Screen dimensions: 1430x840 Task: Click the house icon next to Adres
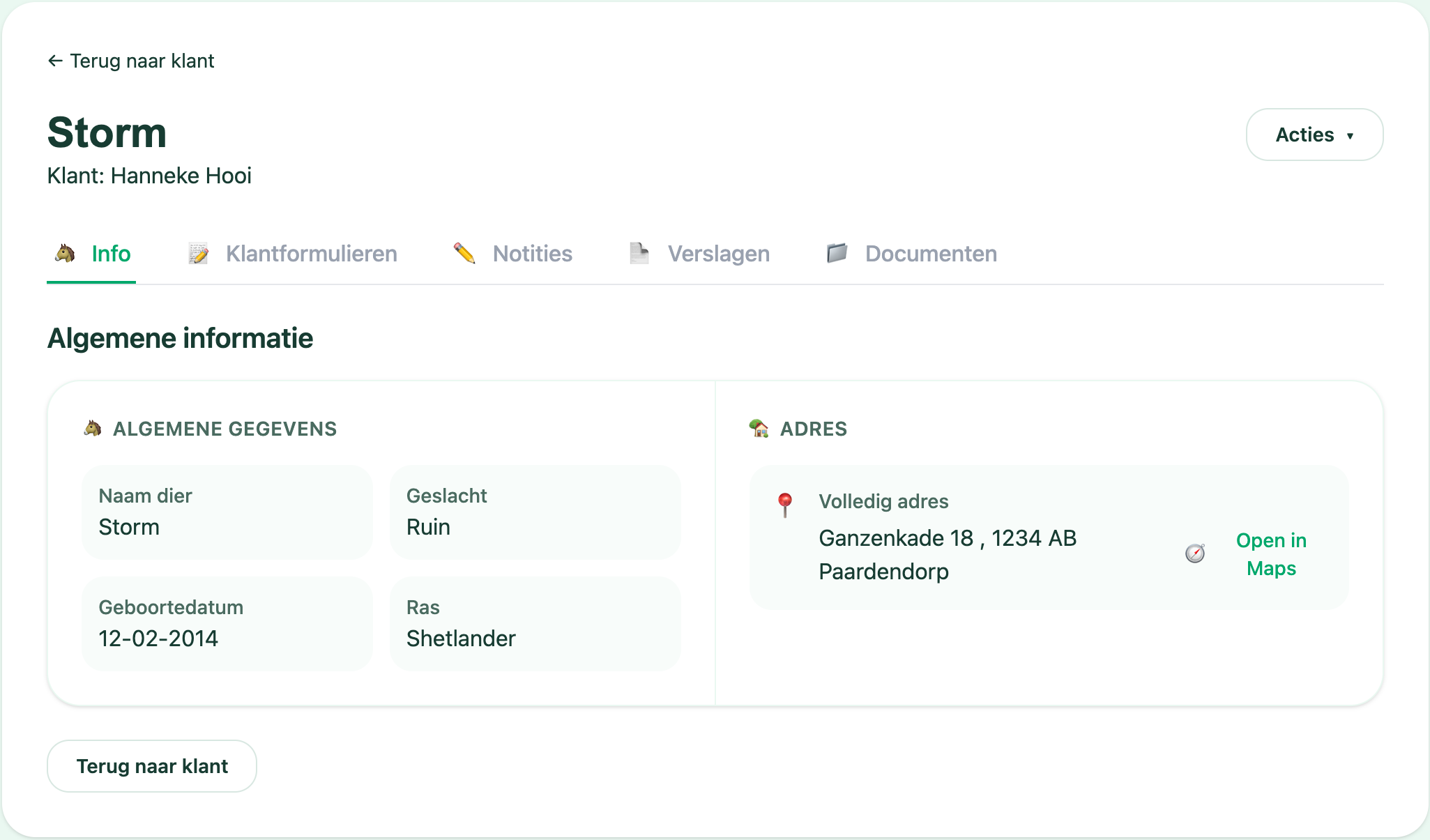point(759,428)
